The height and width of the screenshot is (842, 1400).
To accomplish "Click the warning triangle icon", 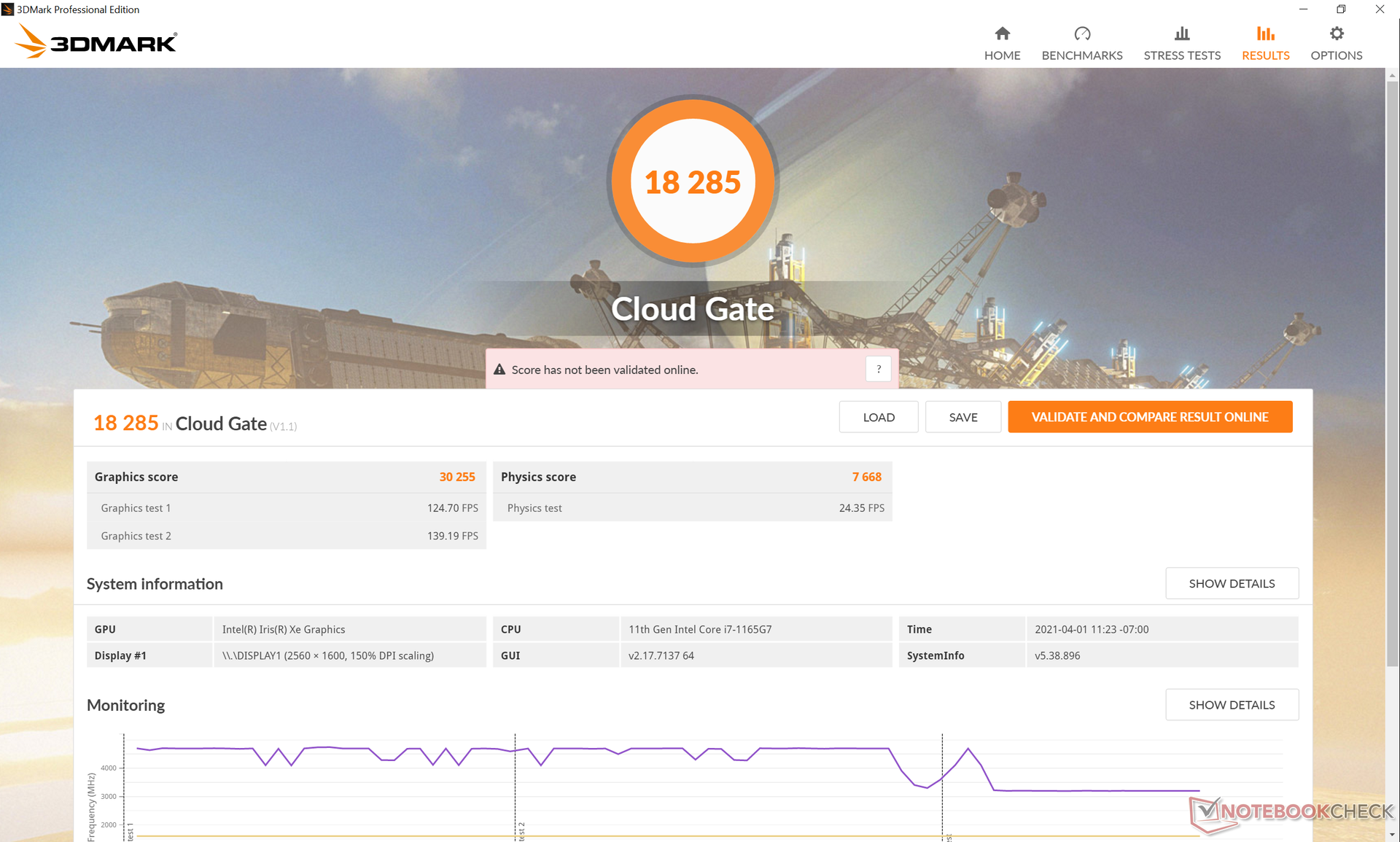I will coord(499,370).
